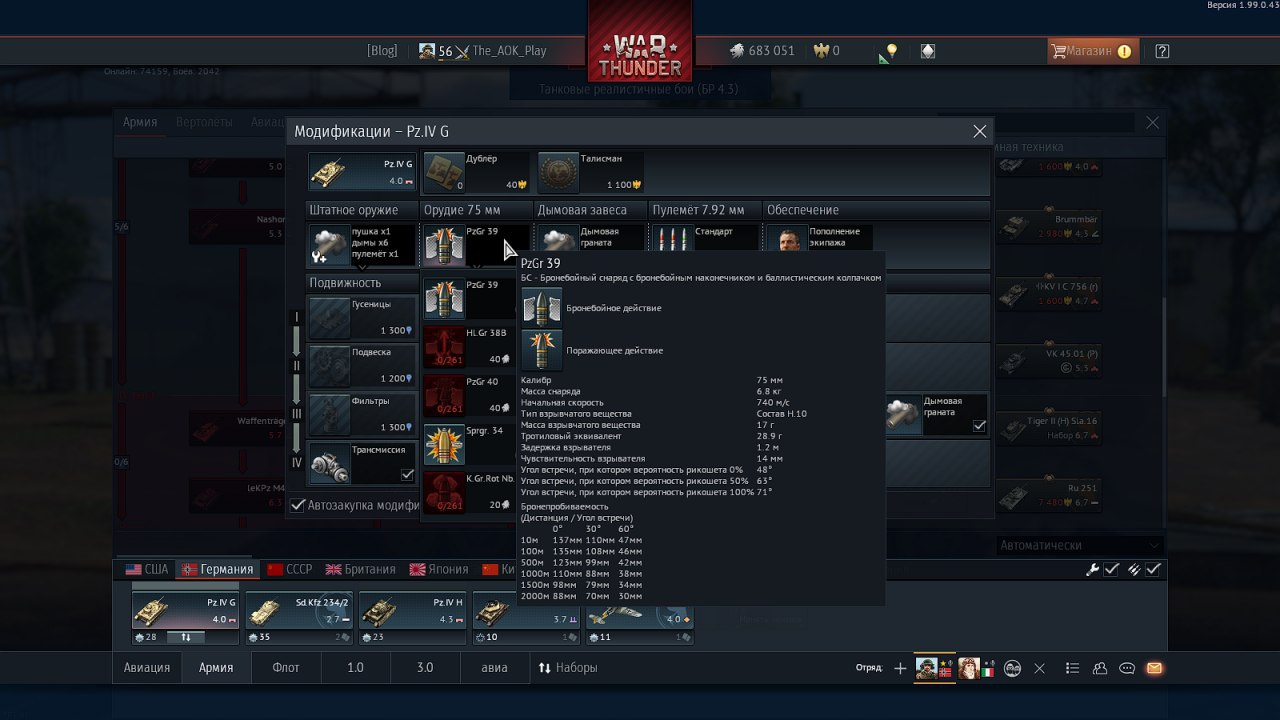Click squad member avatar with Italian flag

tap(975, 668)
